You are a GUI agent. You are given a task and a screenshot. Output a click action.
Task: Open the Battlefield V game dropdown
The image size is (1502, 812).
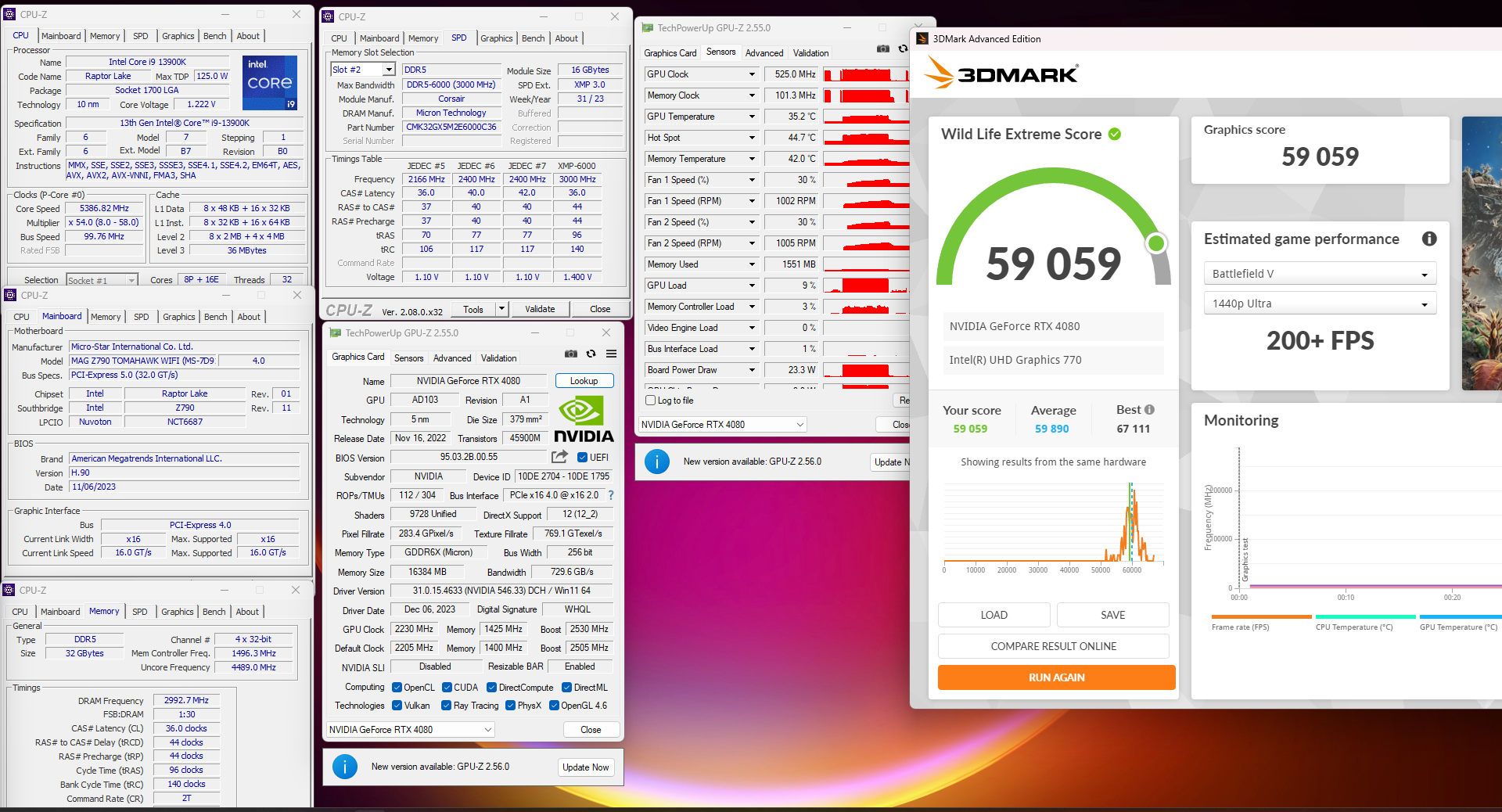1320,274
